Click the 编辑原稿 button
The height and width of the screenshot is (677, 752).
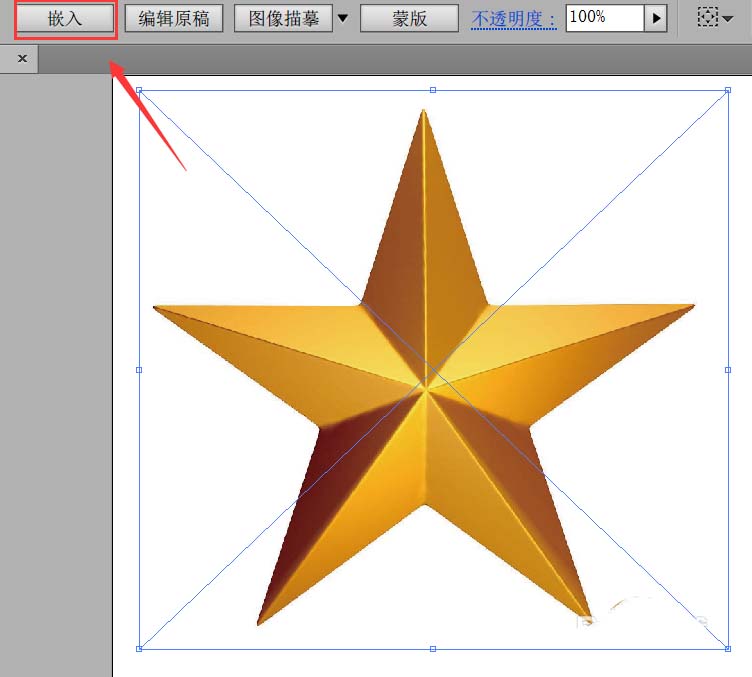pos(174,19)
